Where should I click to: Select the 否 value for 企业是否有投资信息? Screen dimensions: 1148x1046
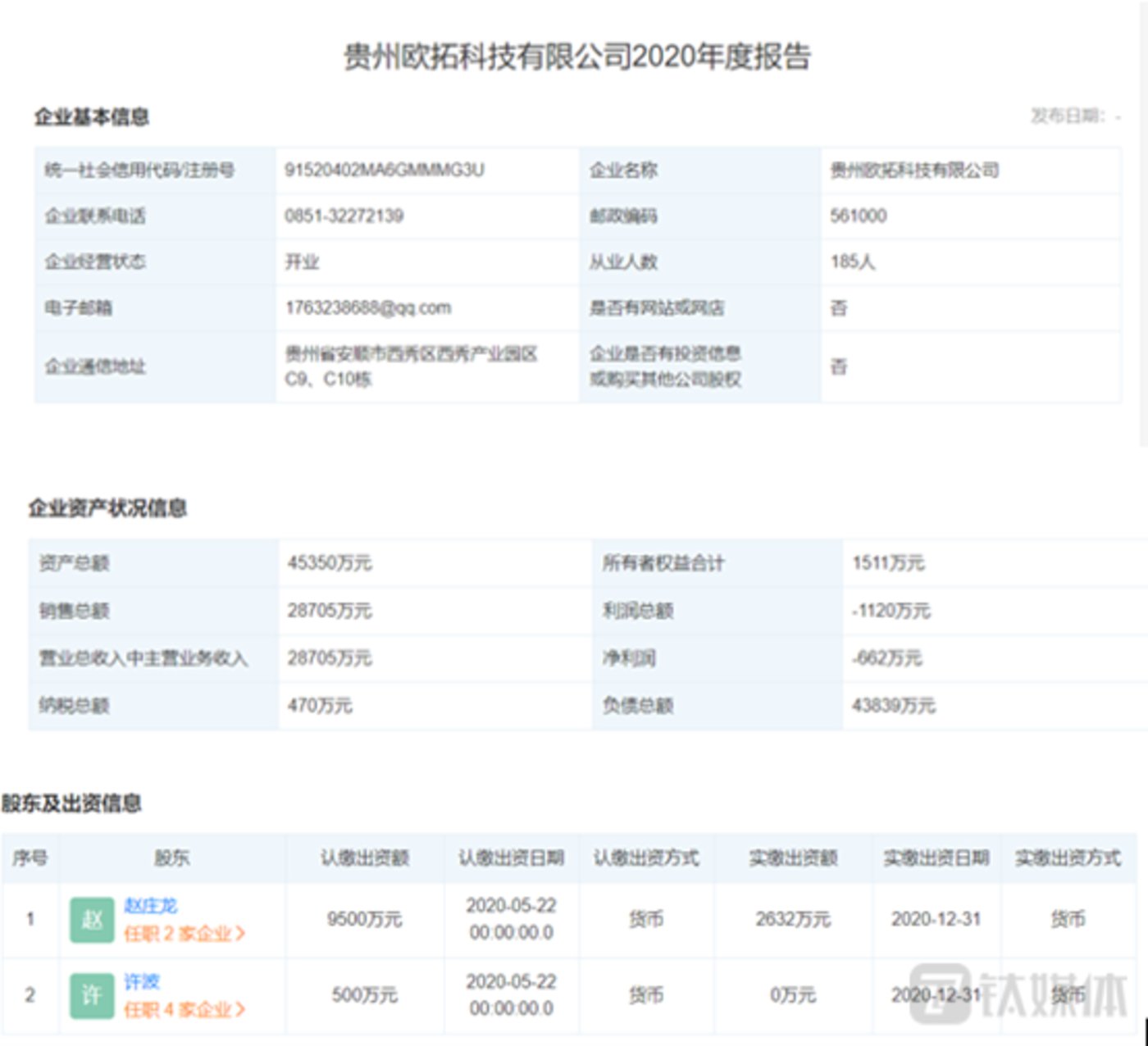click(x=838, y=366)
